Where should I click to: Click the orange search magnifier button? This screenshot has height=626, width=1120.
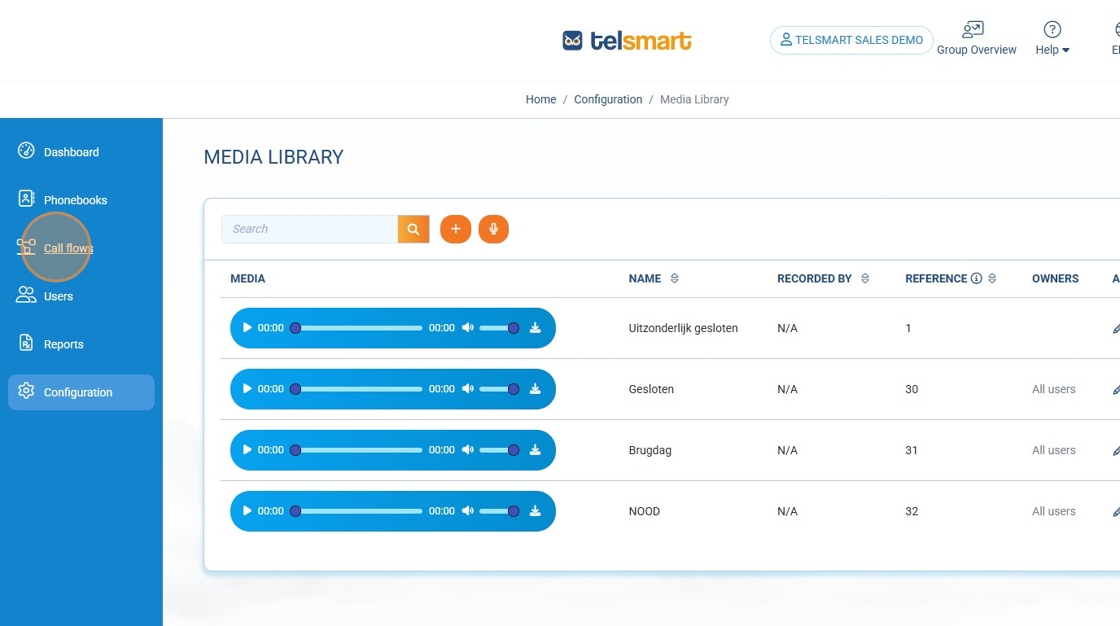tap(413, 229)
